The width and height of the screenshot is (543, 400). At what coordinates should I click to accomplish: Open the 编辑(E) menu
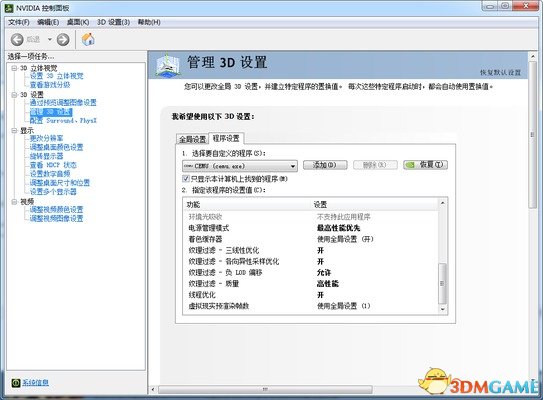click(48, 22)
